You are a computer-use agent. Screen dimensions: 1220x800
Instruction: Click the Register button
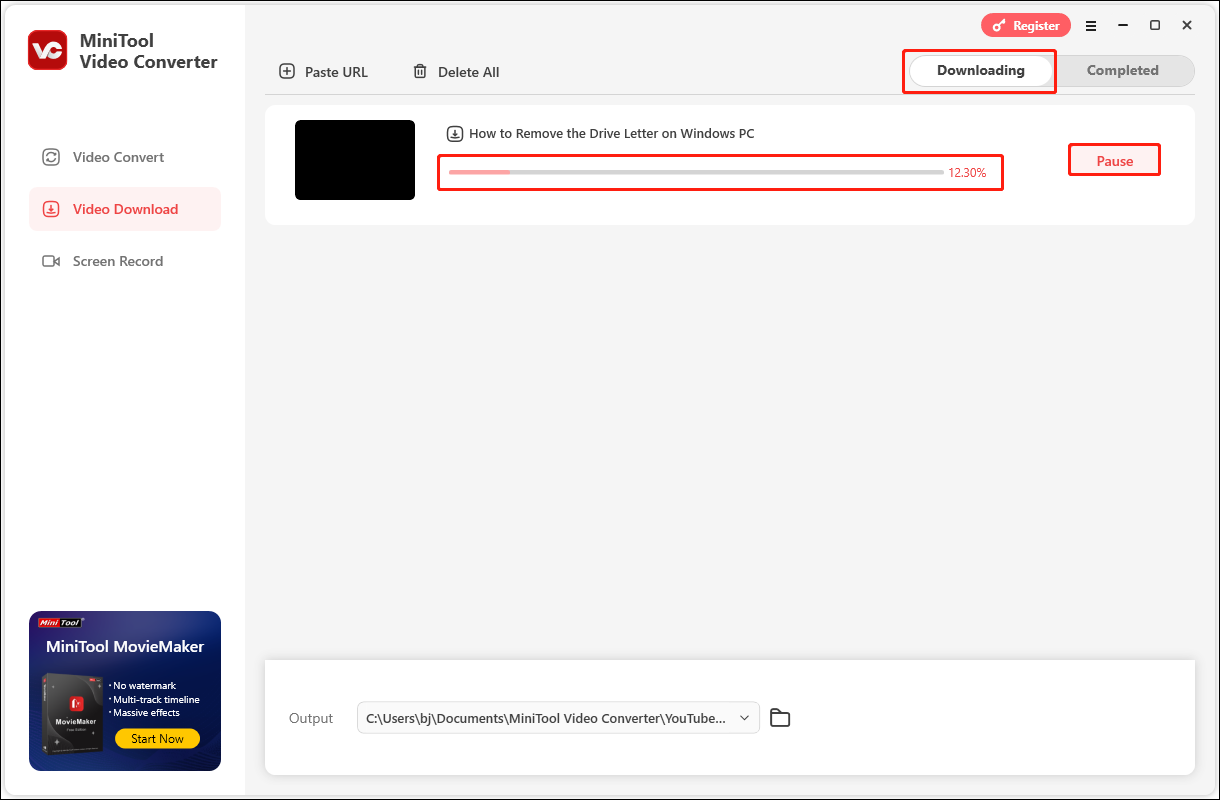click(x=1026, y=26)
